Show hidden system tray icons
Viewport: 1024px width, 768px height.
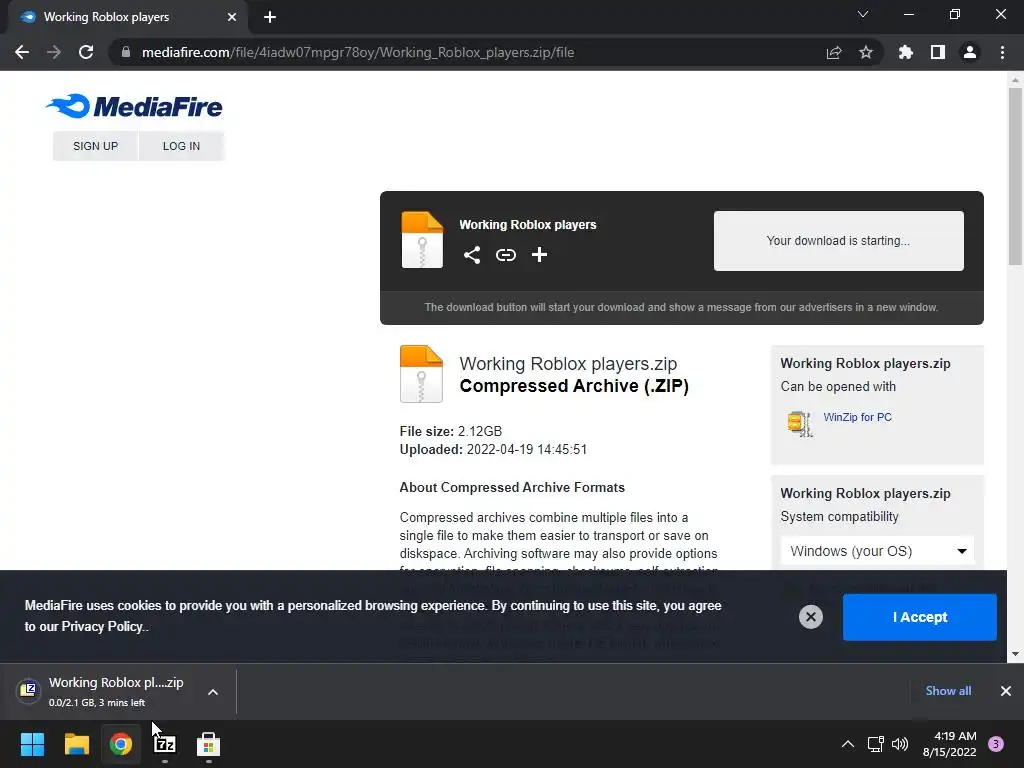(x=848, y=744)
